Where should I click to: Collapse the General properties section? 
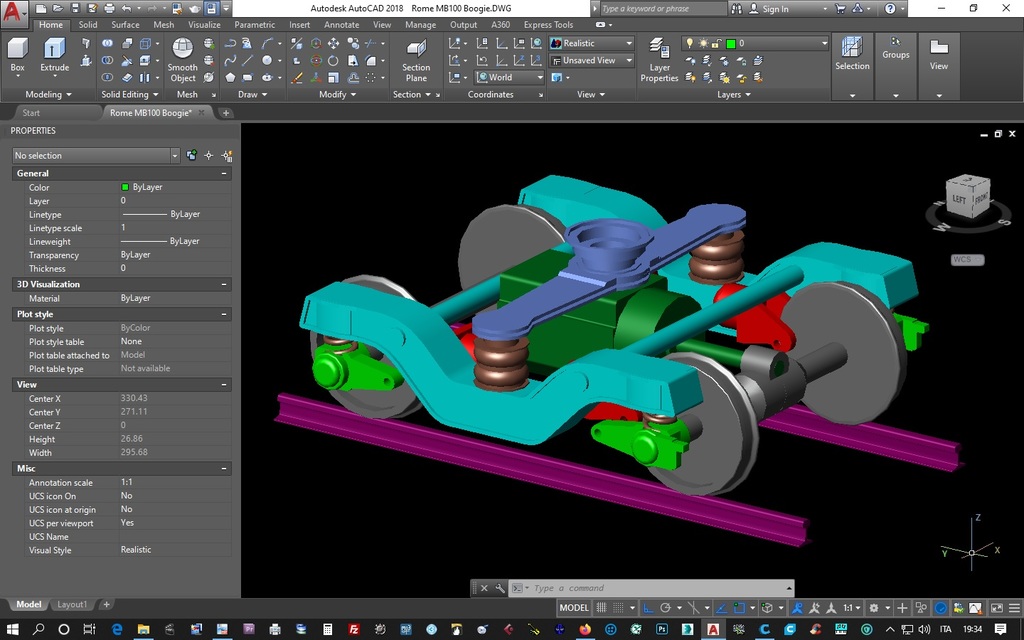tap(224, 173)
